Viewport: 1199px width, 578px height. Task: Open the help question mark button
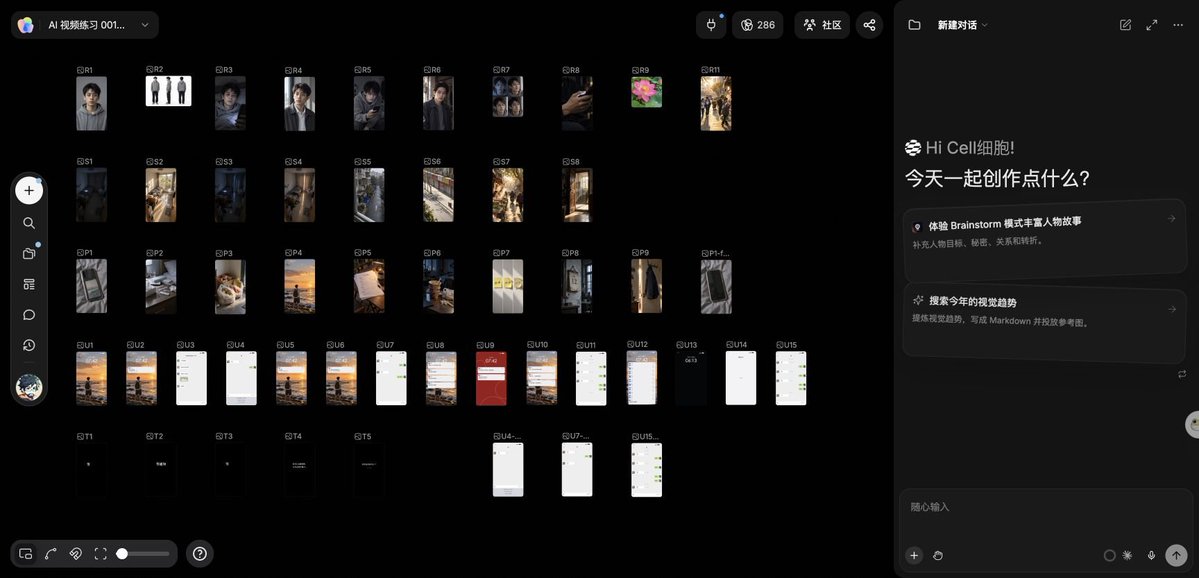[200, 554]
